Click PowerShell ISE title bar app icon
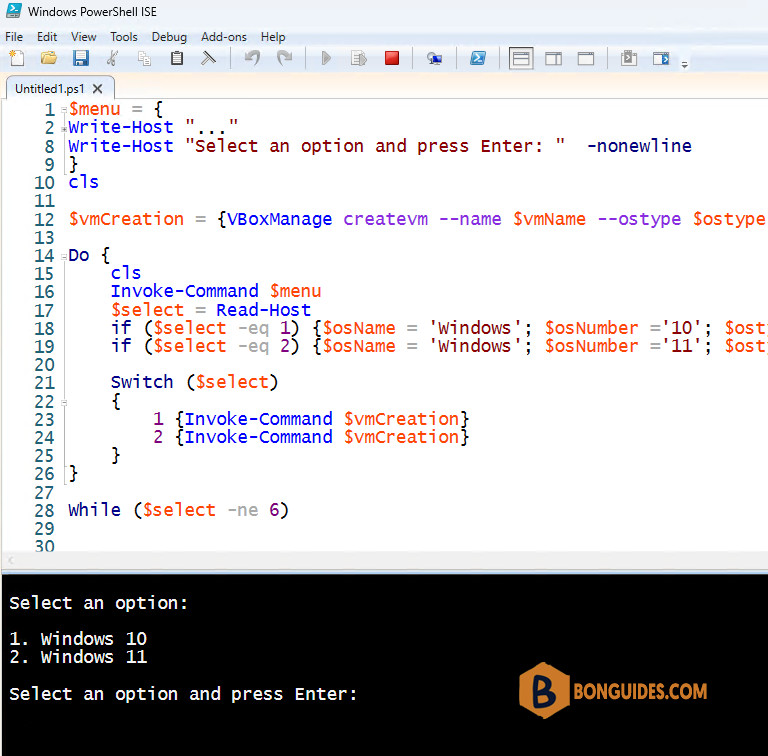 click(14, 11)
